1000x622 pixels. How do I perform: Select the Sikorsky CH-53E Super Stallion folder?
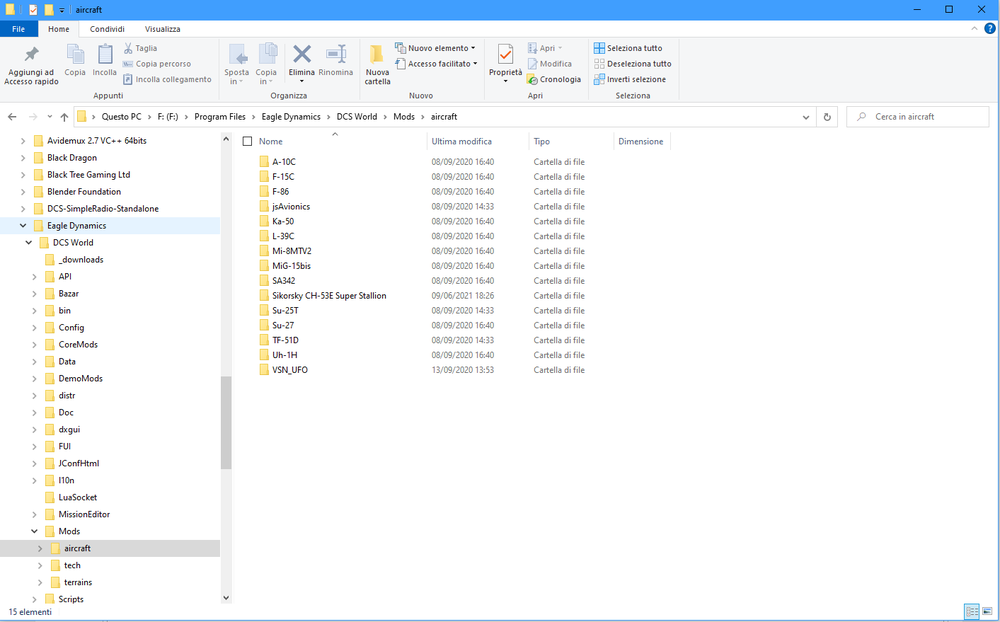pos(329,296)
